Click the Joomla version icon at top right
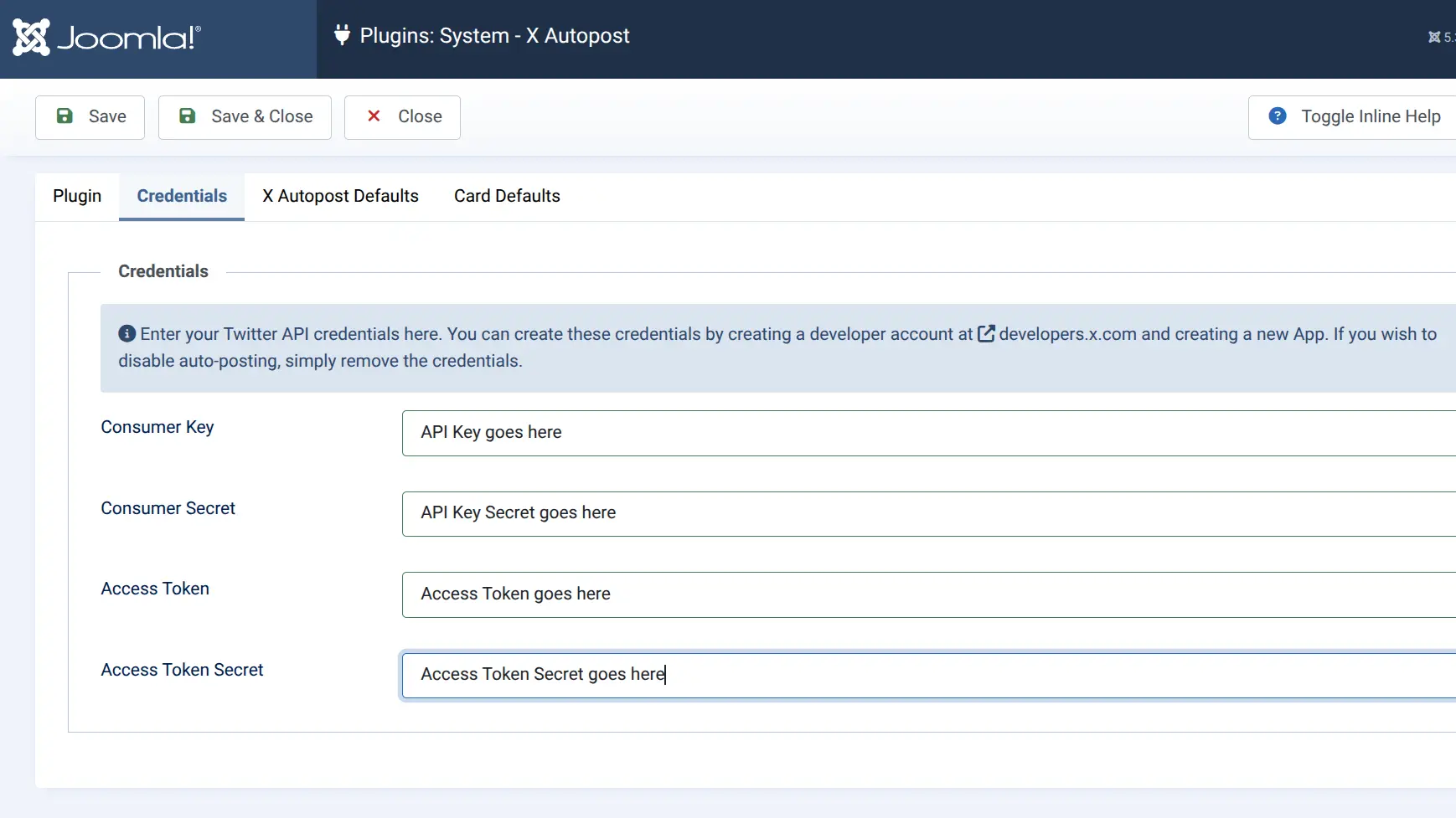 (x=1434, y=37)
